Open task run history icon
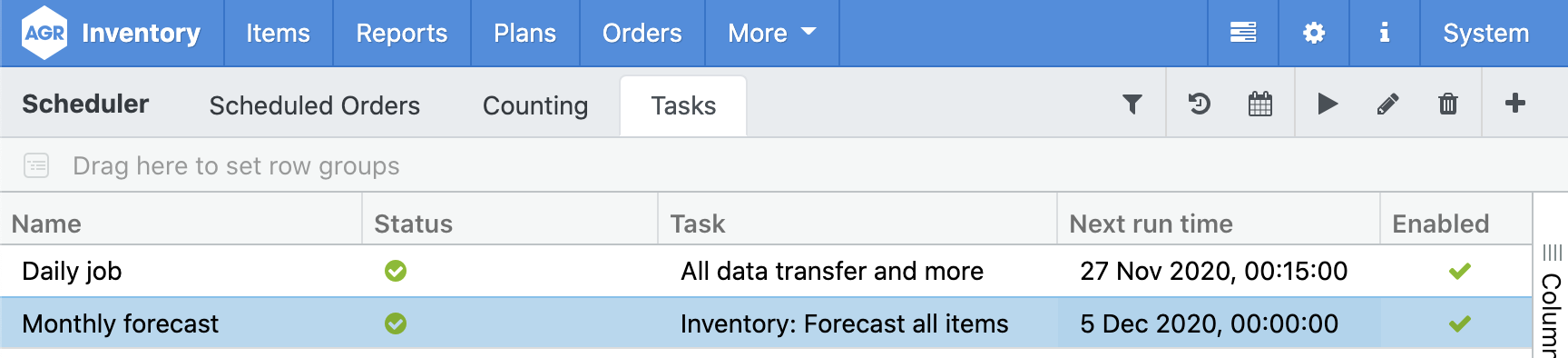Viewport: 1568px width, 358px height. pos(1200,104)
